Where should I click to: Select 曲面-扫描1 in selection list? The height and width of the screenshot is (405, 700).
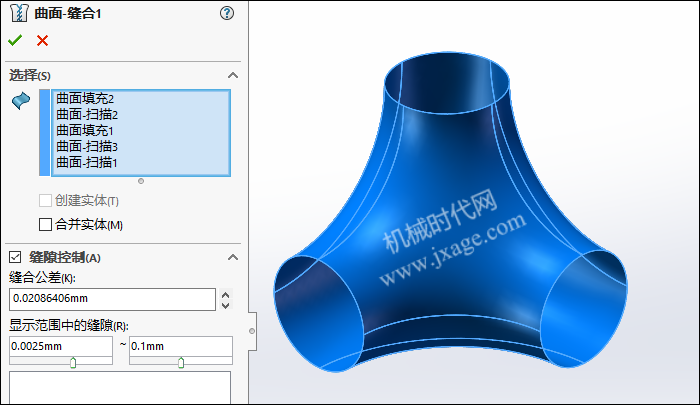pos(86,163)
